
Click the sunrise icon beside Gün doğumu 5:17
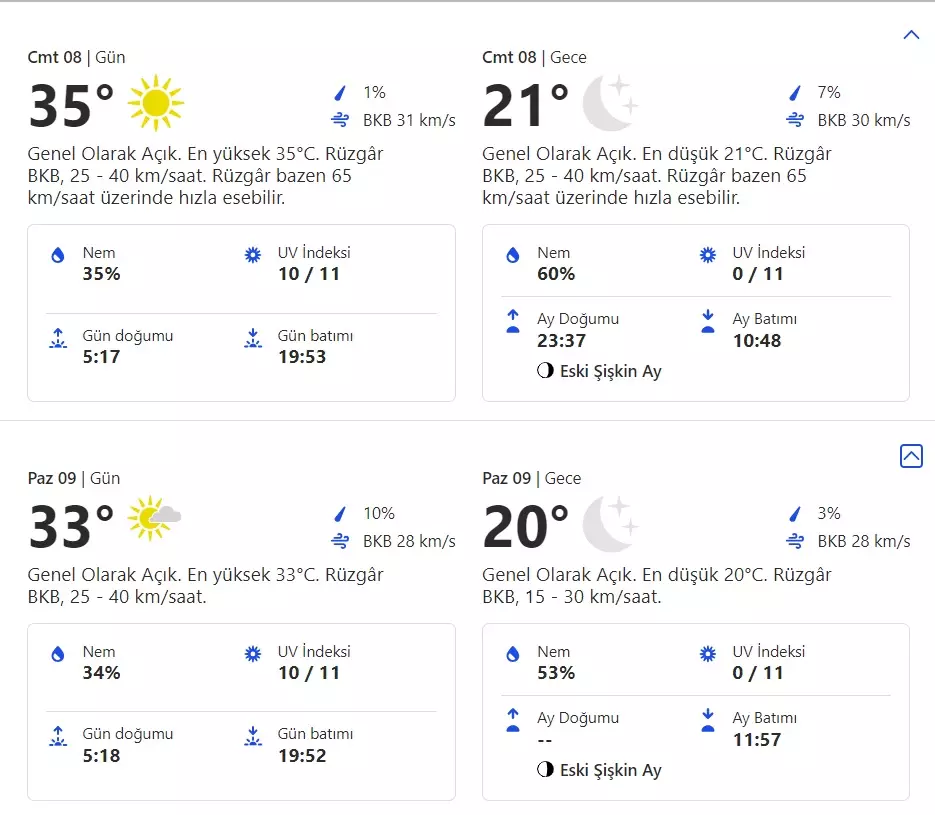click(x=58, y=338)
